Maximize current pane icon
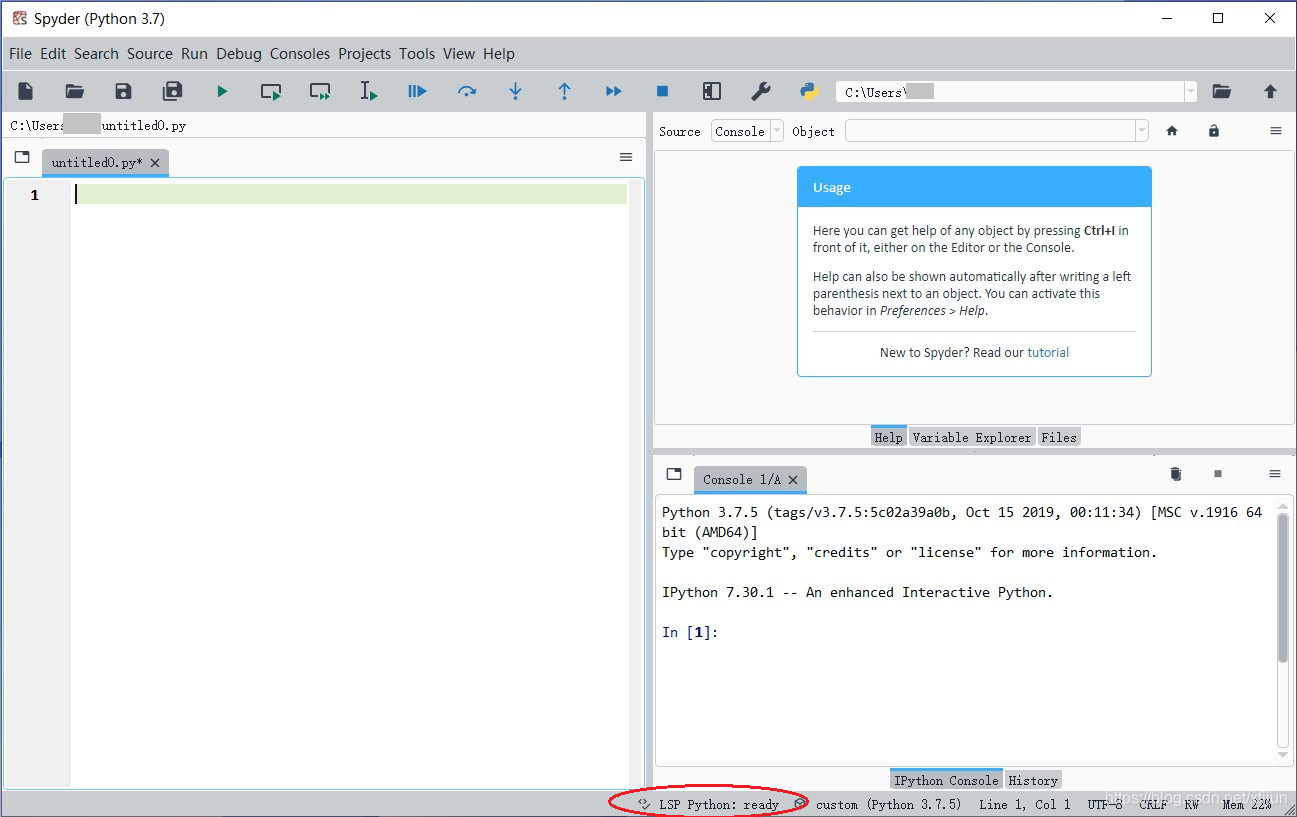This screenshot has height=817, width=1297. click(712, 91)
